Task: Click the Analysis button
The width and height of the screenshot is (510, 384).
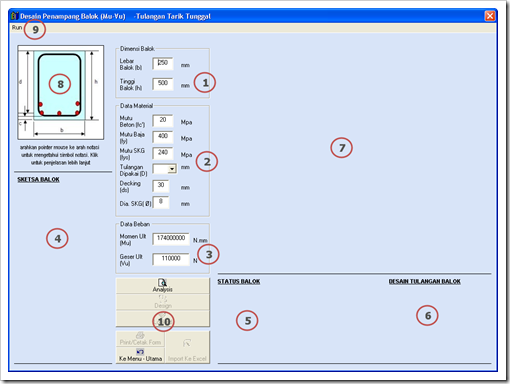Action: click(x=163, y=286)
